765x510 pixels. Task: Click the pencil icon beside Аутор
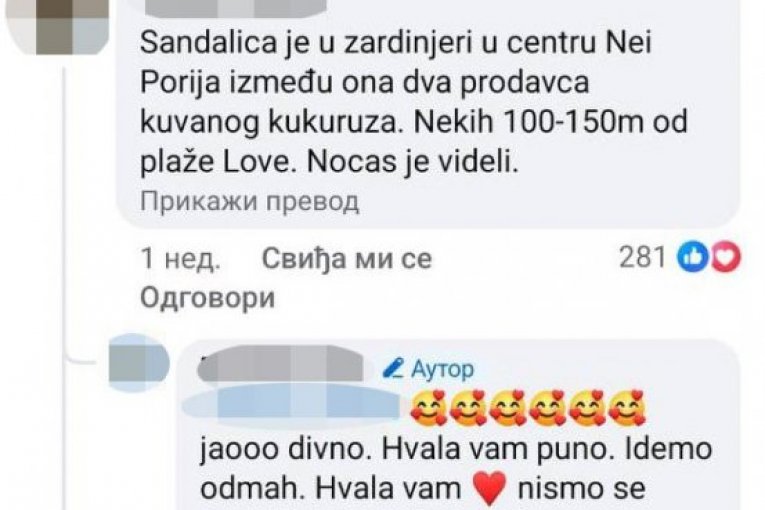coord(392,368)
